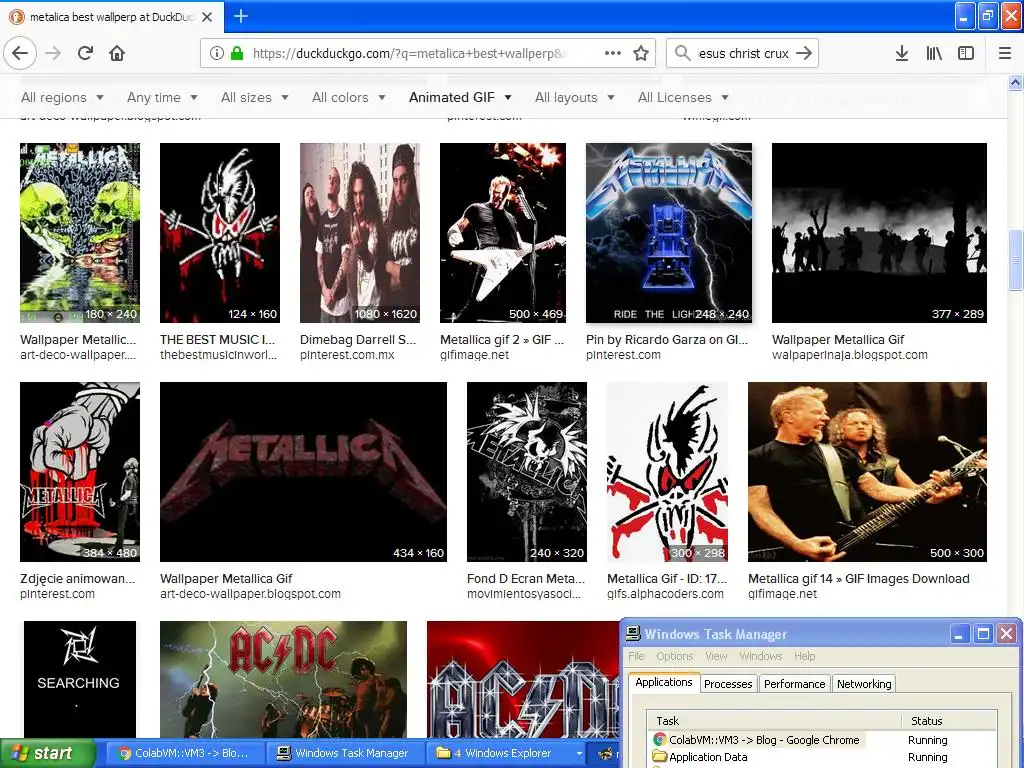Expand the All layouts filter
The width and height of the screenshot is (1024, 768).
575,97
